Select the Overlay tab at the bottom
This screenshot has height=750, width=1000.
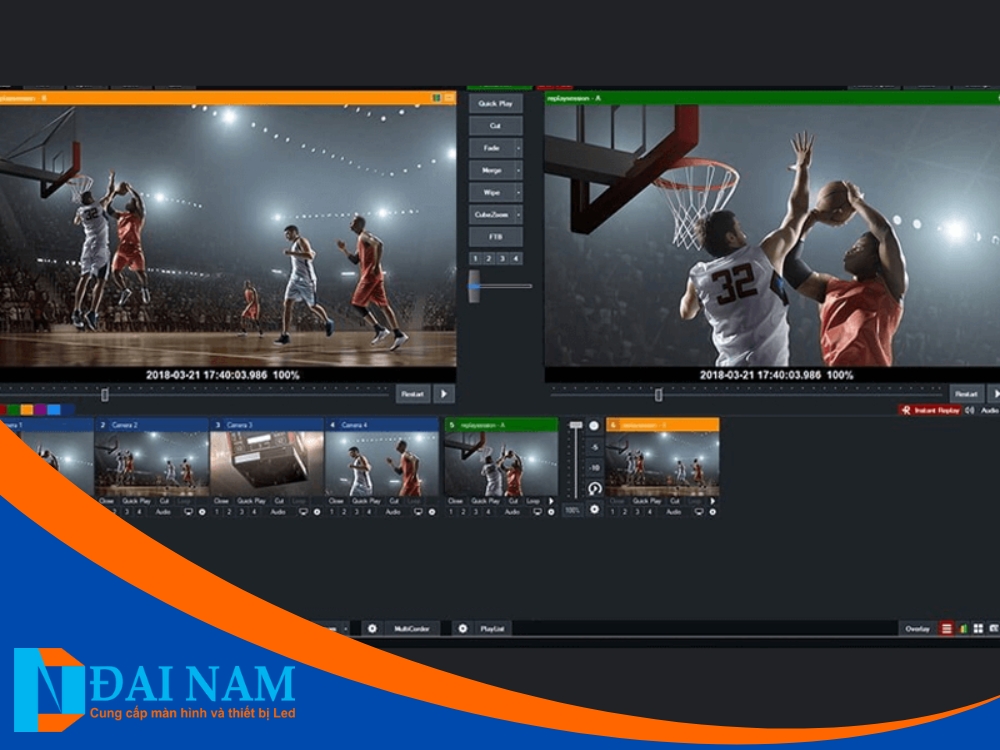[917, 628]
